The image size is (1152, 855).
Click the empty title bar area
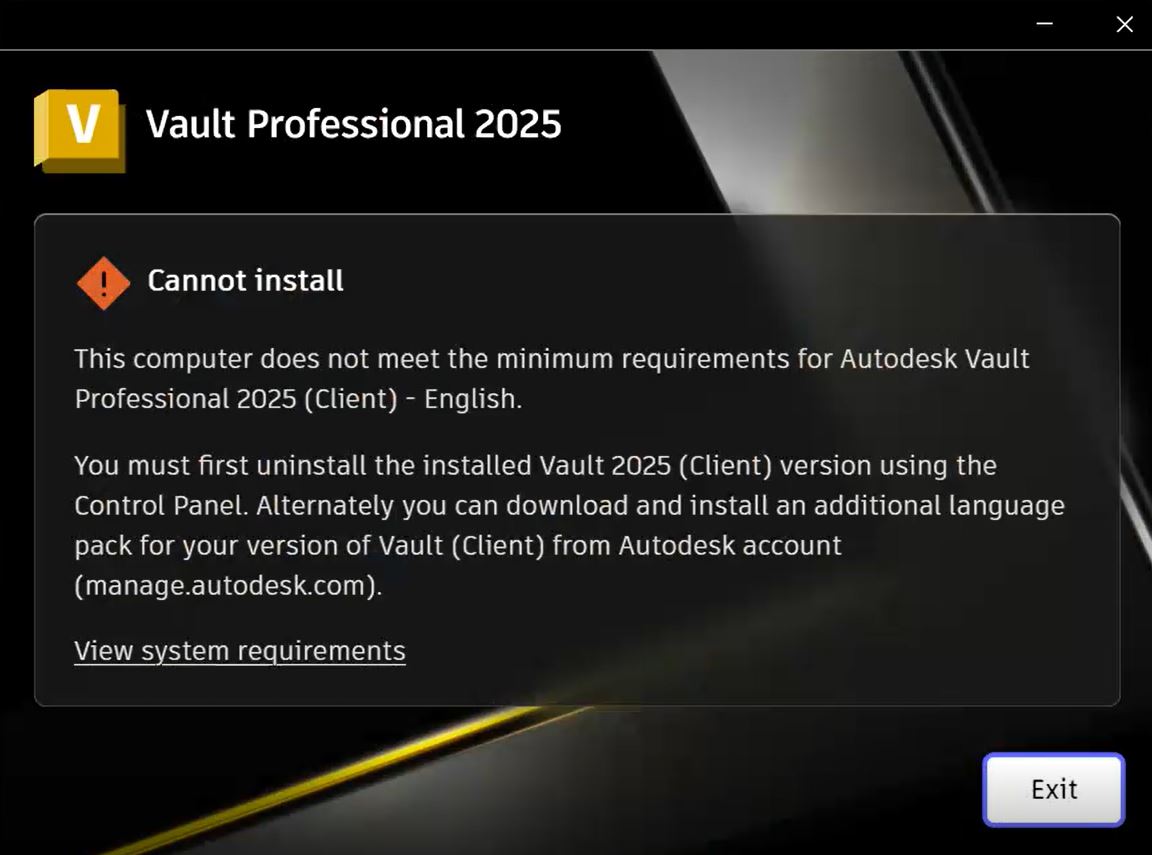click(x=514, y=24)
